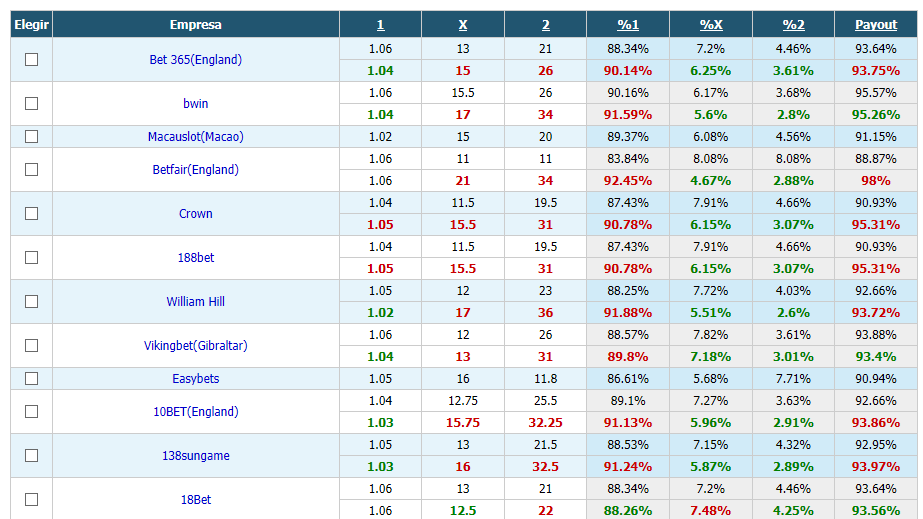Tick the checkbox for Bet 365(England)
The image size is (923, 519).
click(32, 59)
